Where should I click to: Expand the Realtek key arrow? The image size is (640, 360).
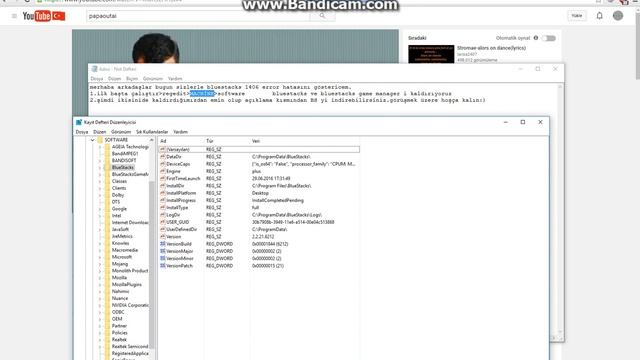[100, 340]
